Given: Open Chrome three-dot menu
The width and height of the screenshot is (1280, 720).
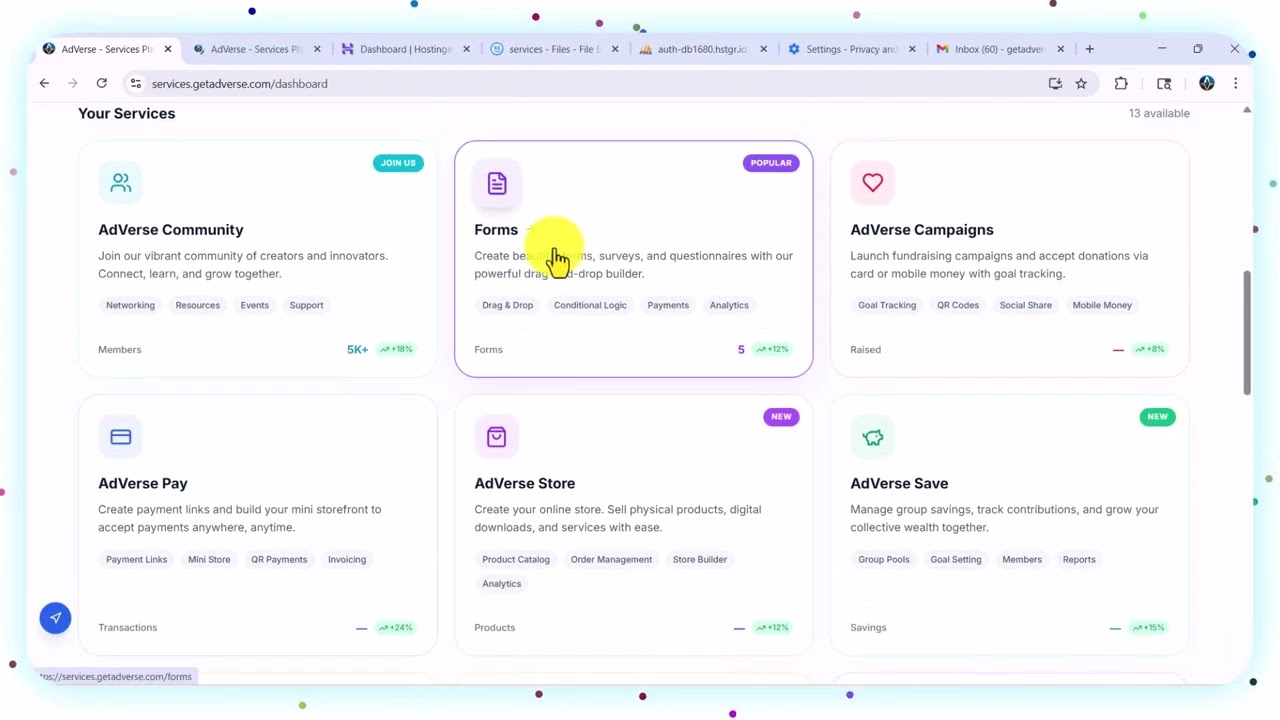Looking at the screenshot, I should point(1235,84).
